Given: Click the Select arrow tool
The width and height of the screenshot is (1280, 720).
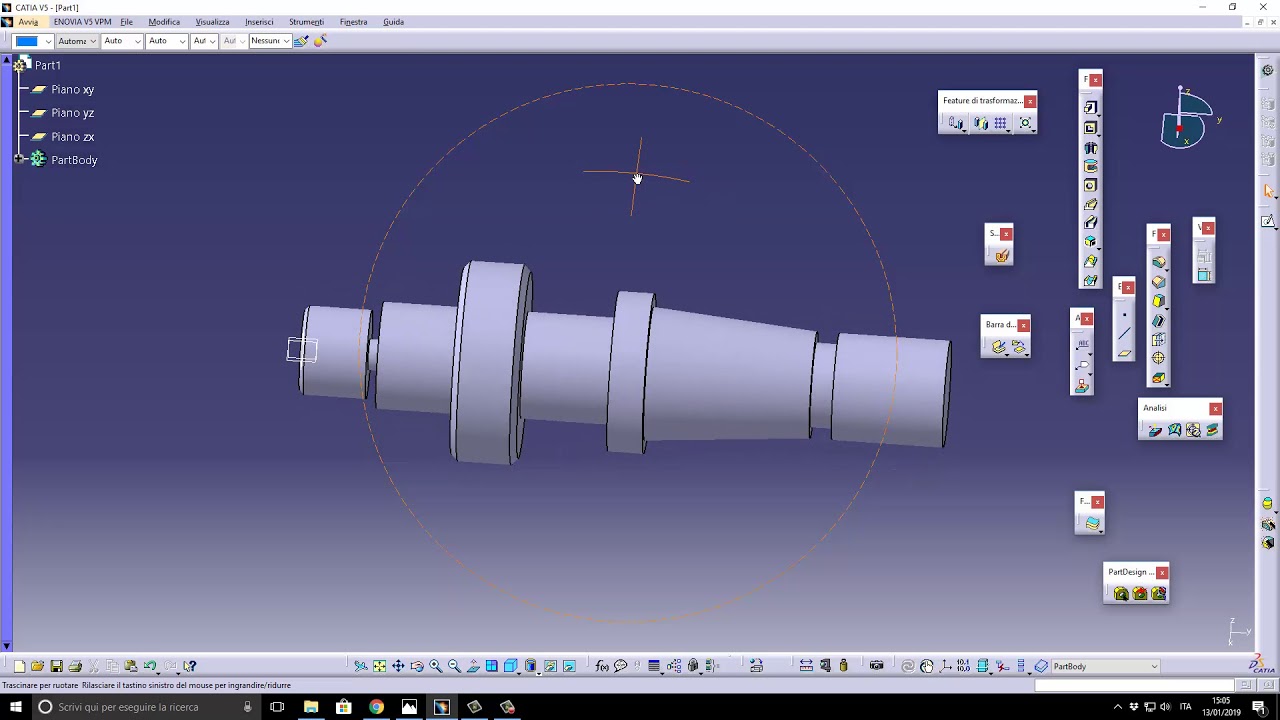Looking at the screenshot, I should pos(1269,191).
